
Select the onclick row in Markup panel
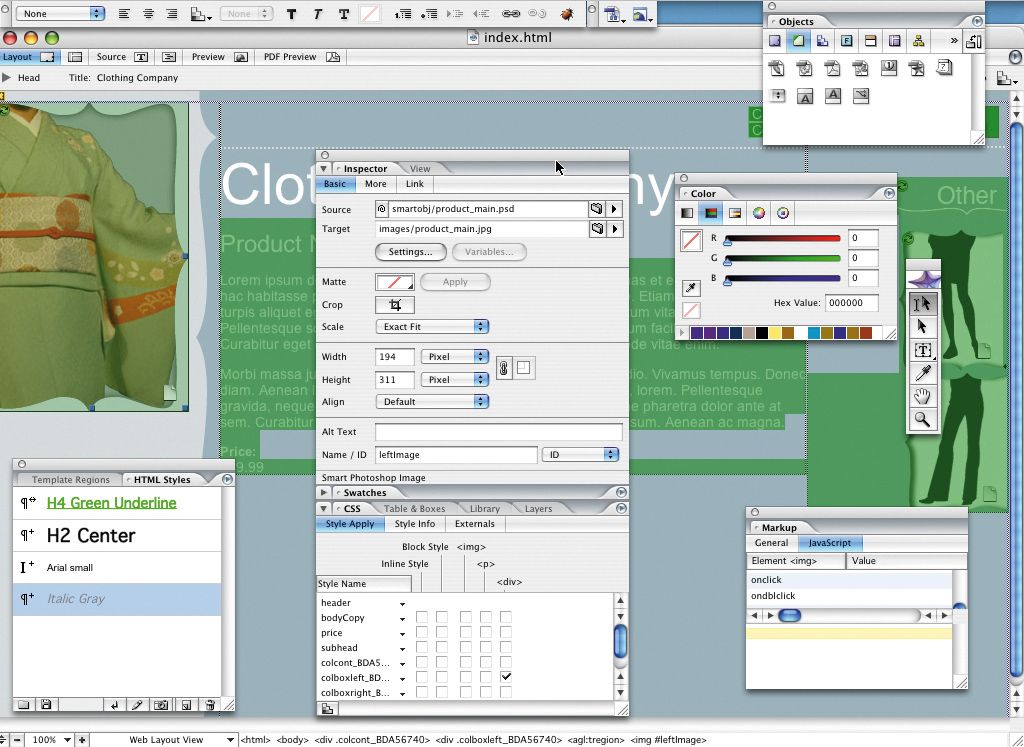[849, 580]
